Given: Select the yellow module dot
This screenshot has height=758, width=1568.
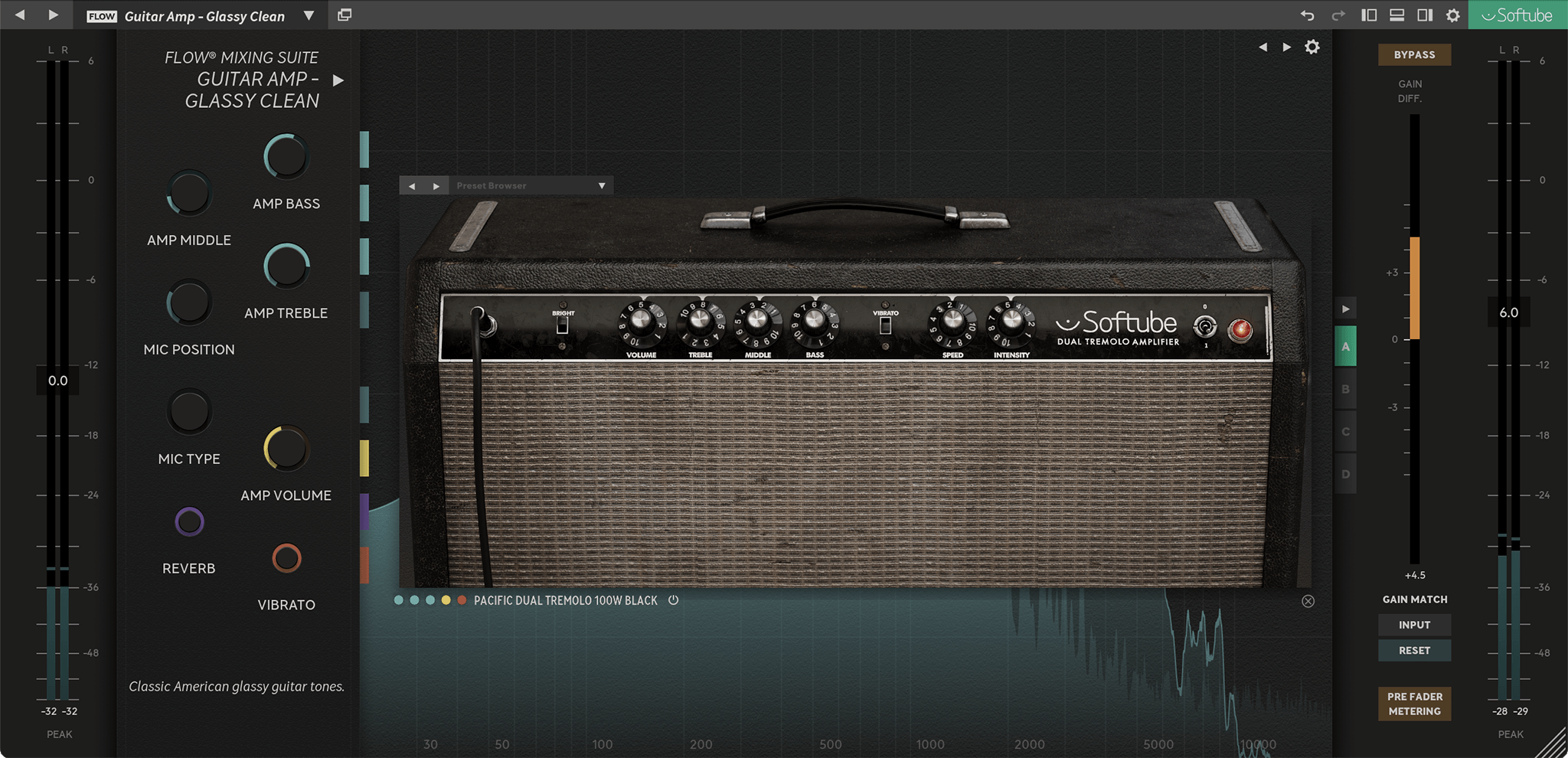Looking at the screenshot, I should (446, 600).
